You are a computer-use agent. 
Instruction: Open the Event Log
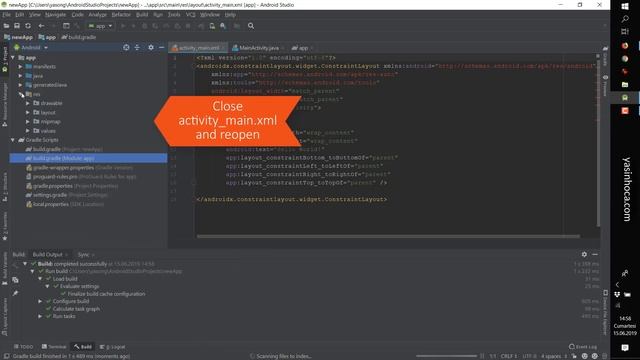(583, 347)
